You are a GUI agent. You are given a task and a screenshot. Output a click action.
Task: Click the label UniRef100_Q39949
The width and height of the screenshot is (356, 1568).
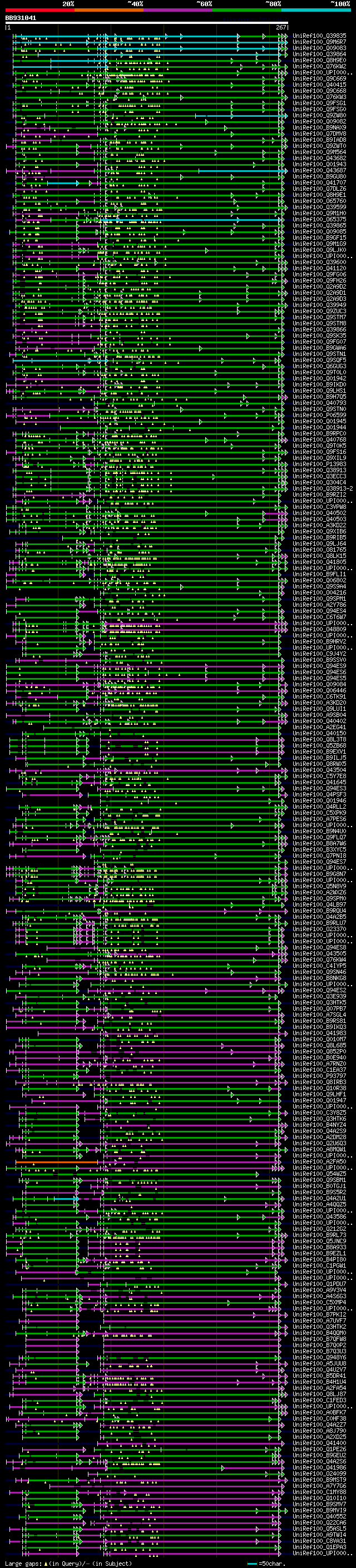click(319, 305)
